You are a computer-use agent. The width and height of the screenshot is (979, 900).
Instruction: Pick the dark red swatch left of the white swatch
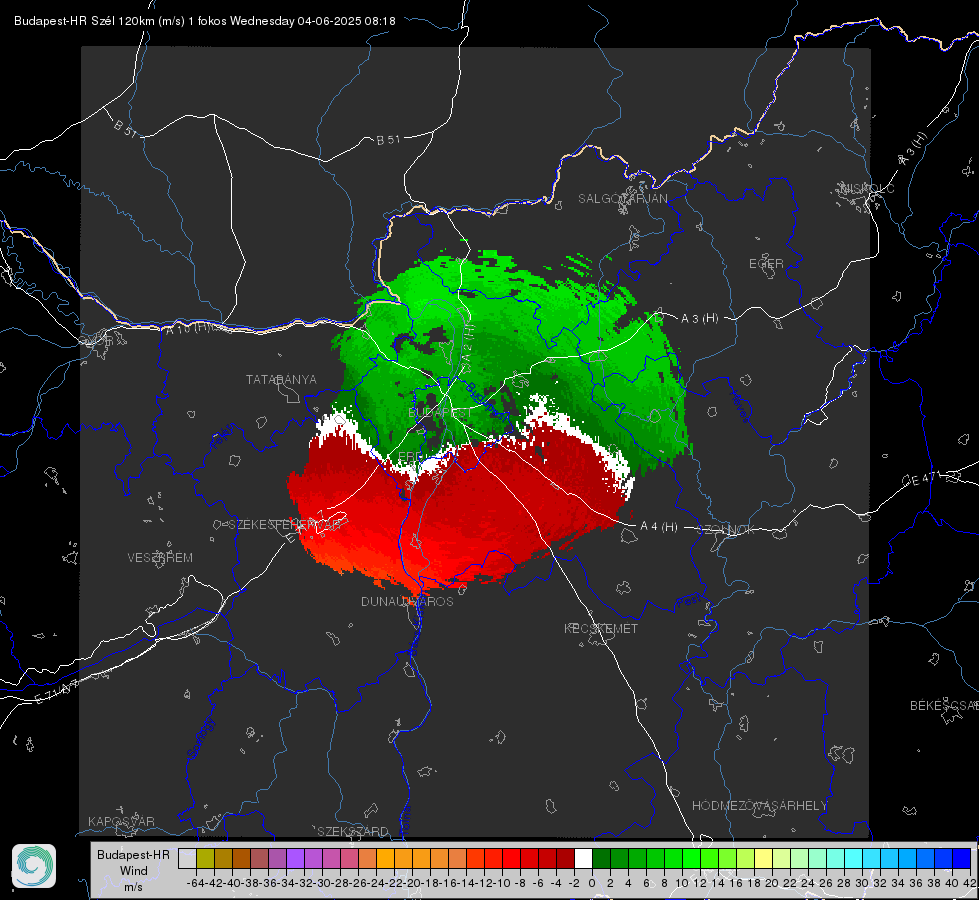click(x=565, y=858)
